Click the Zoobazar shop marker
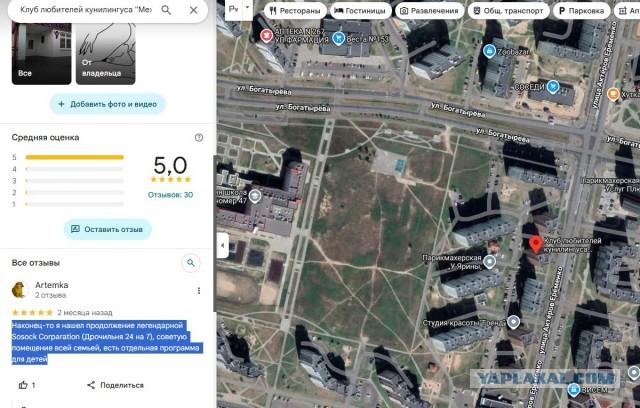This screenshot has height=408, width=640. [x=489, y=51]
